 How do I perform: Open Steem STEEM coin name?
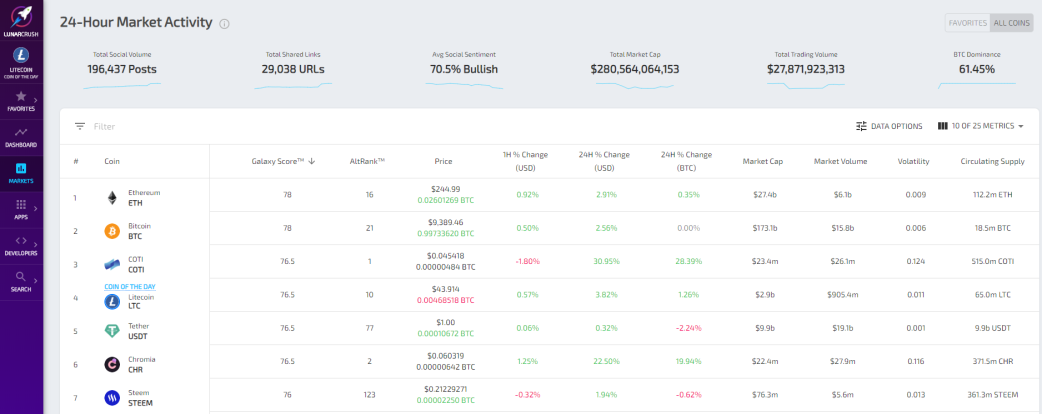coord(142,398)
